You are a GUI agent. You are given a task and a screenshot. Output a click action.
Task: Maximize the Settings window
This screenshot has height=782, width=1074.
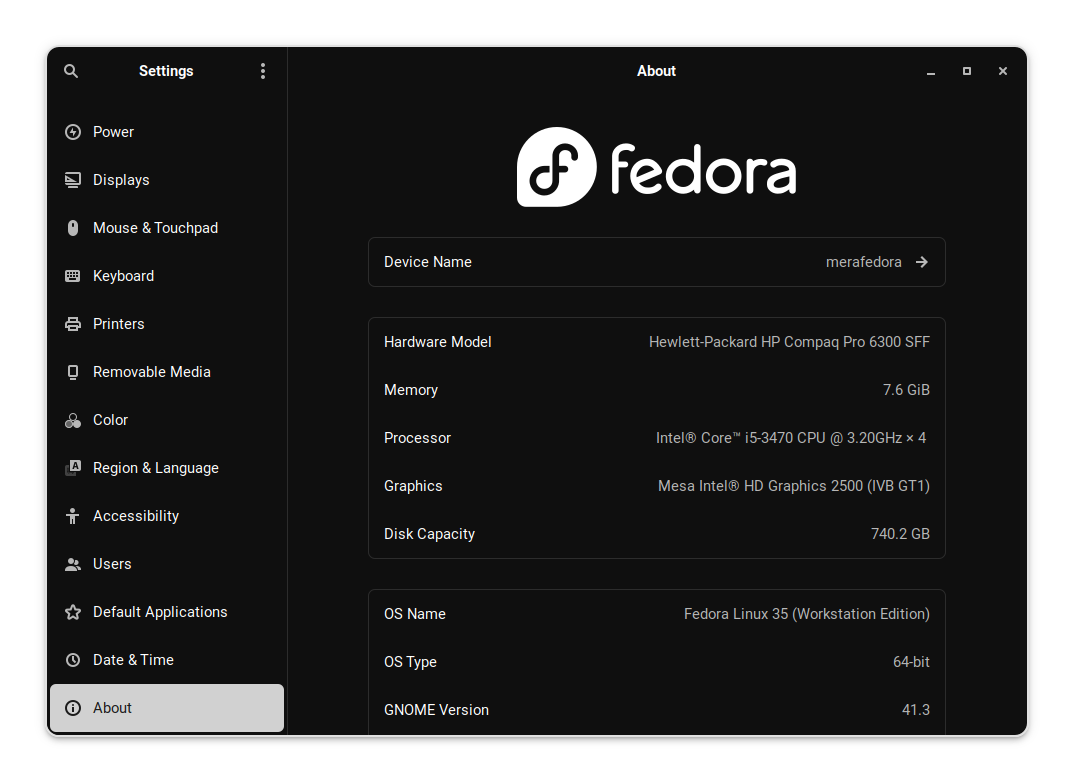967,71
